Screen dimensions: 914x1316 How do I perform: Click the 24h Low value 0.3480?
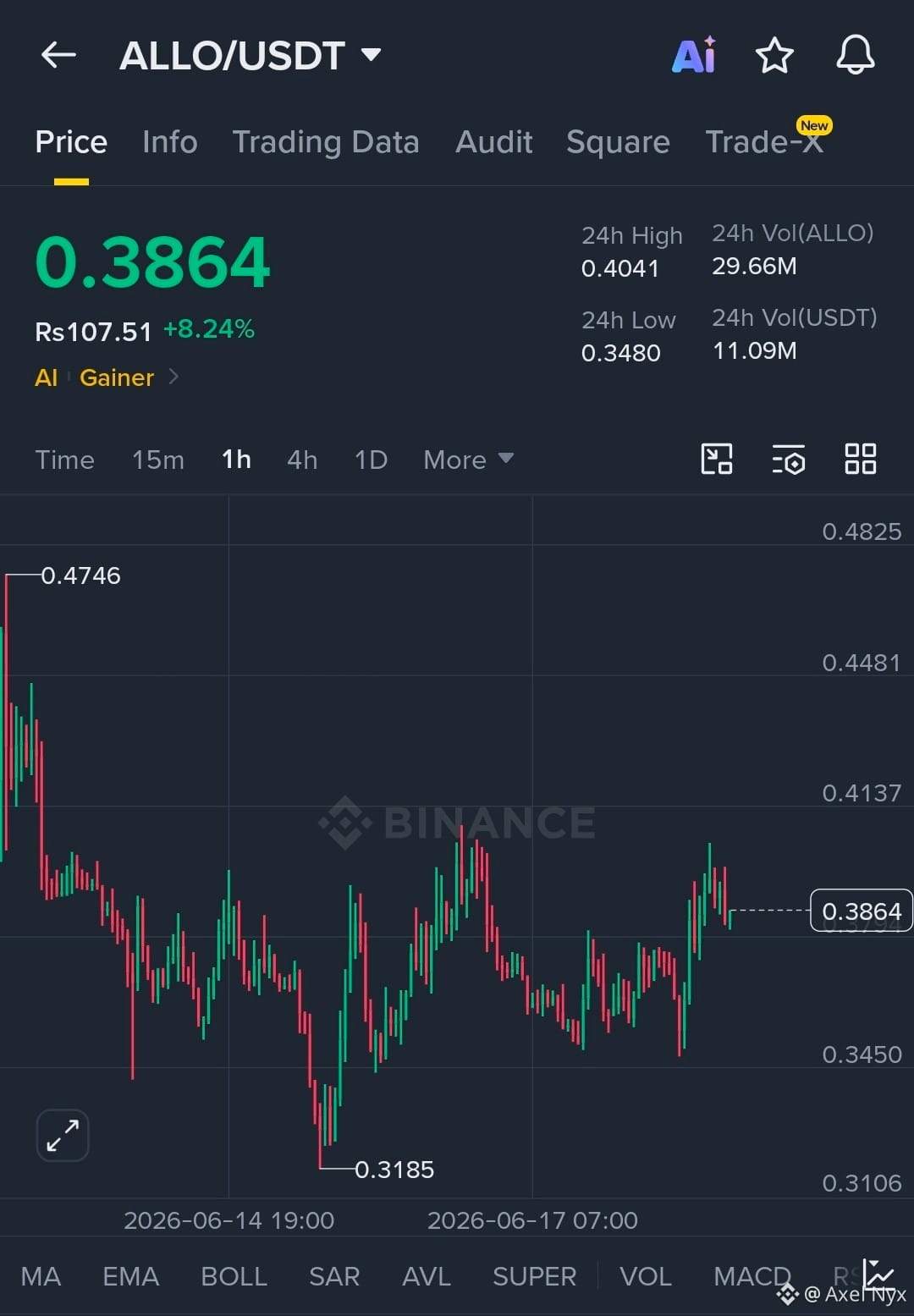pos(621,353)
